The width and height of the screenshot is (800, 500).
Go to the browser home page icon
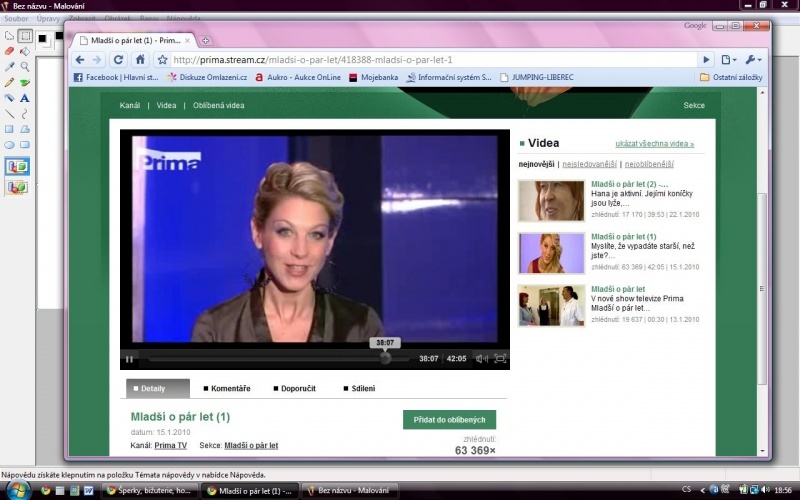[140, 60]
